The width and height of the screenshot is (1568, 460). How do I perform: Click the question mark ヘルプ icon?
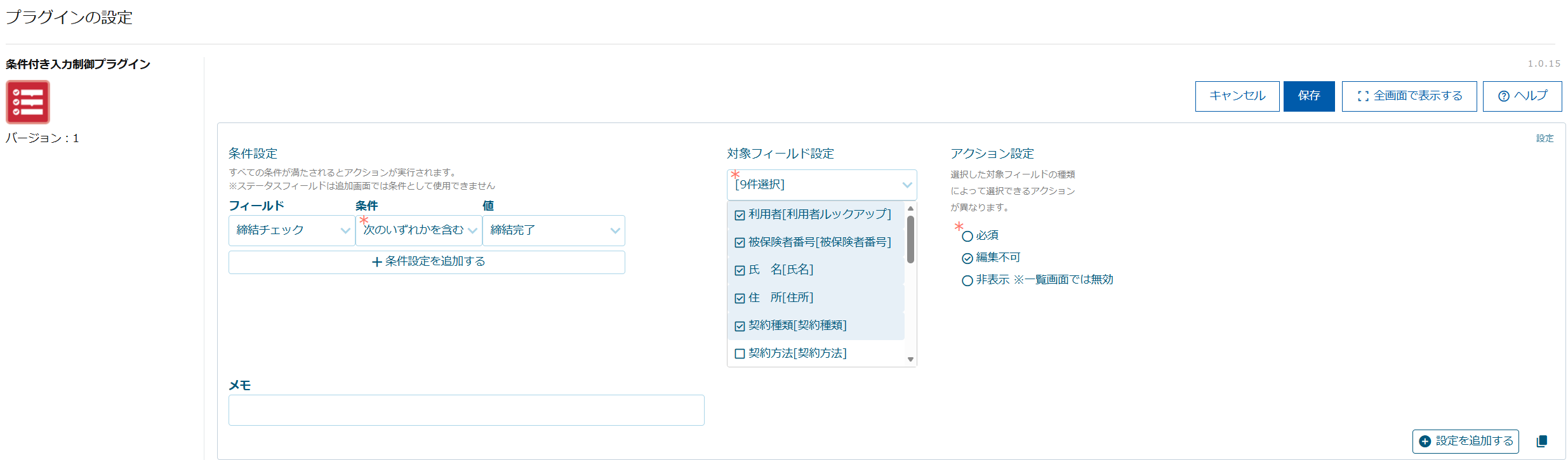click(x=1503, y=96)
